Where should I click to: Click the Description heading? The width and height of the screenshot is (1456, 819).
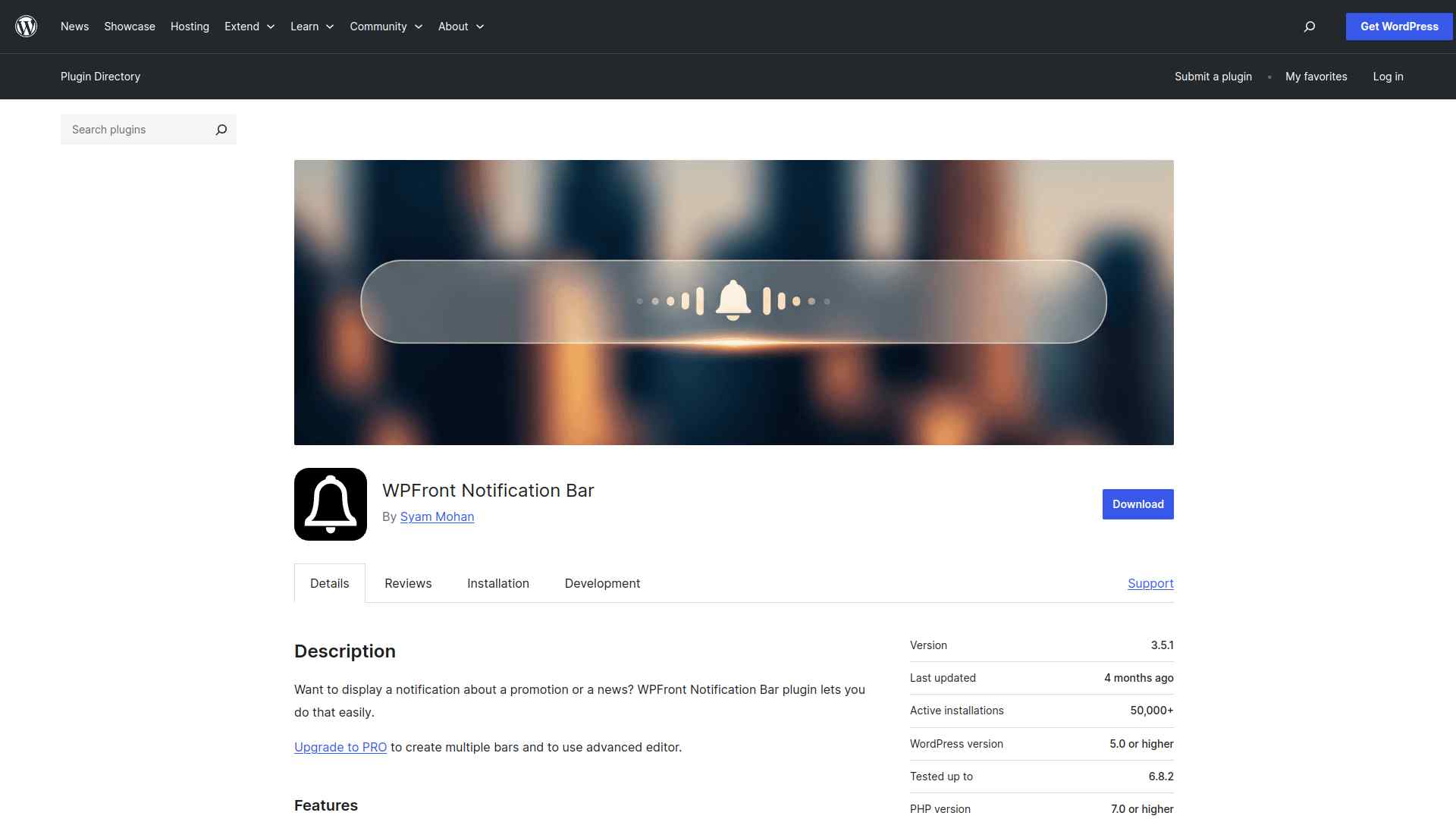point(345,651)
